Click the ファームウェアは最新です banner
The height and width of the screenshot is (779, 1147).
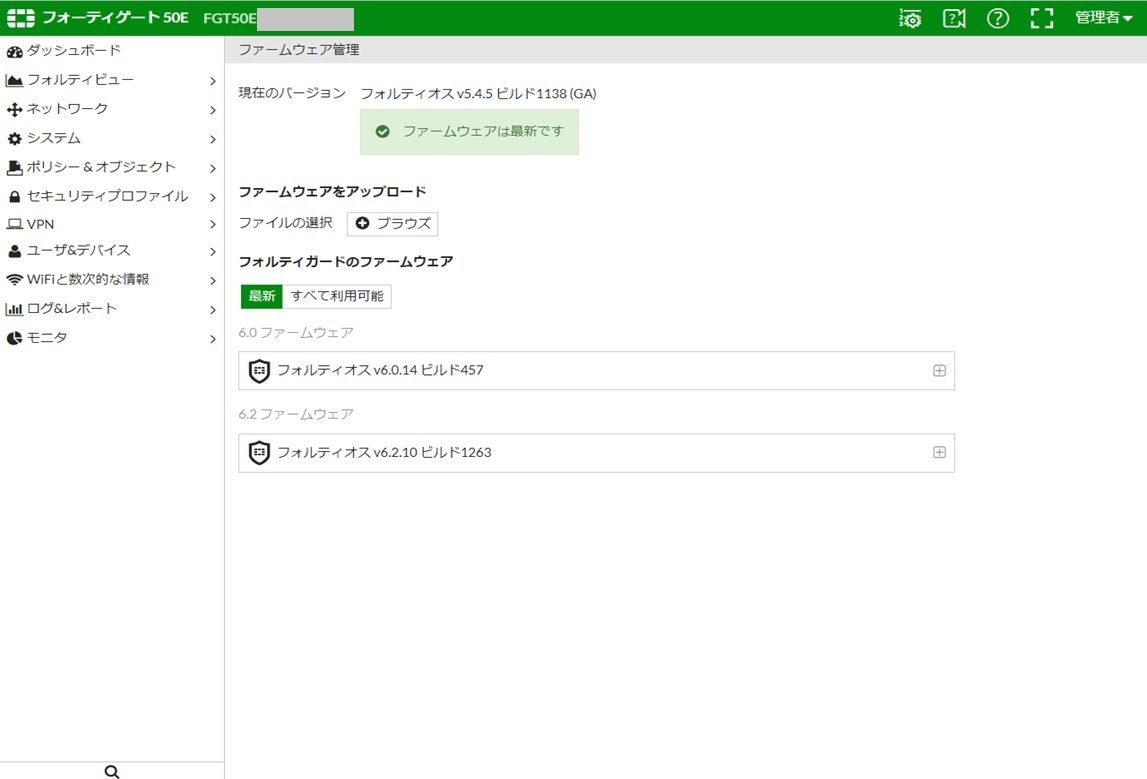click(x=469, y=132)
